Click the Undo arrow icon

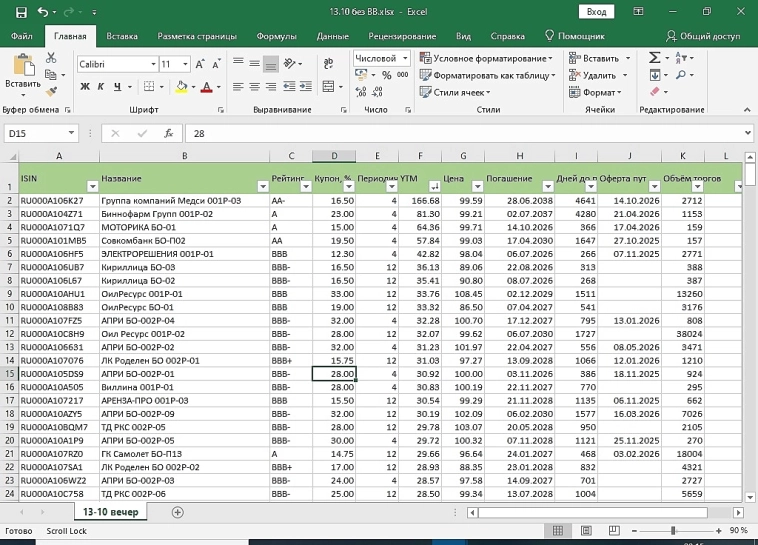pyautogui.click(x=42, y=12)
